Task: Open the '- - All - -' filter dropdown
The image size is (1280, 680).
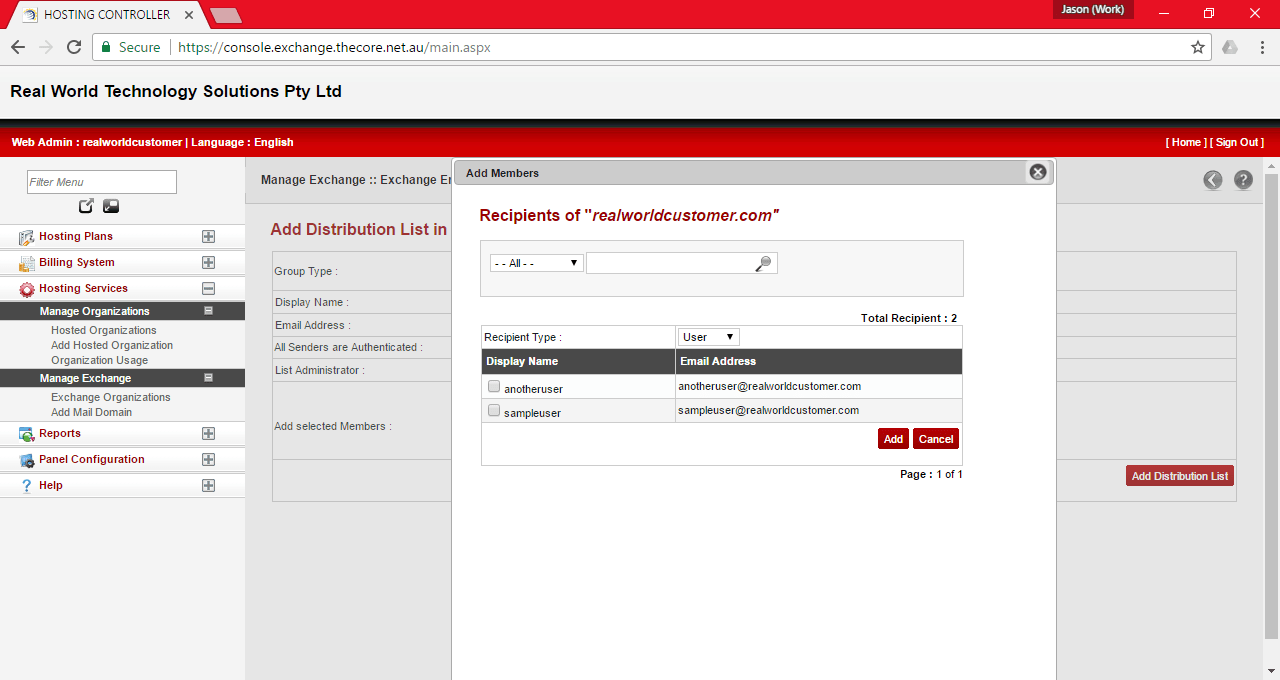Action: pyautogui.click(x=536, y=262)
